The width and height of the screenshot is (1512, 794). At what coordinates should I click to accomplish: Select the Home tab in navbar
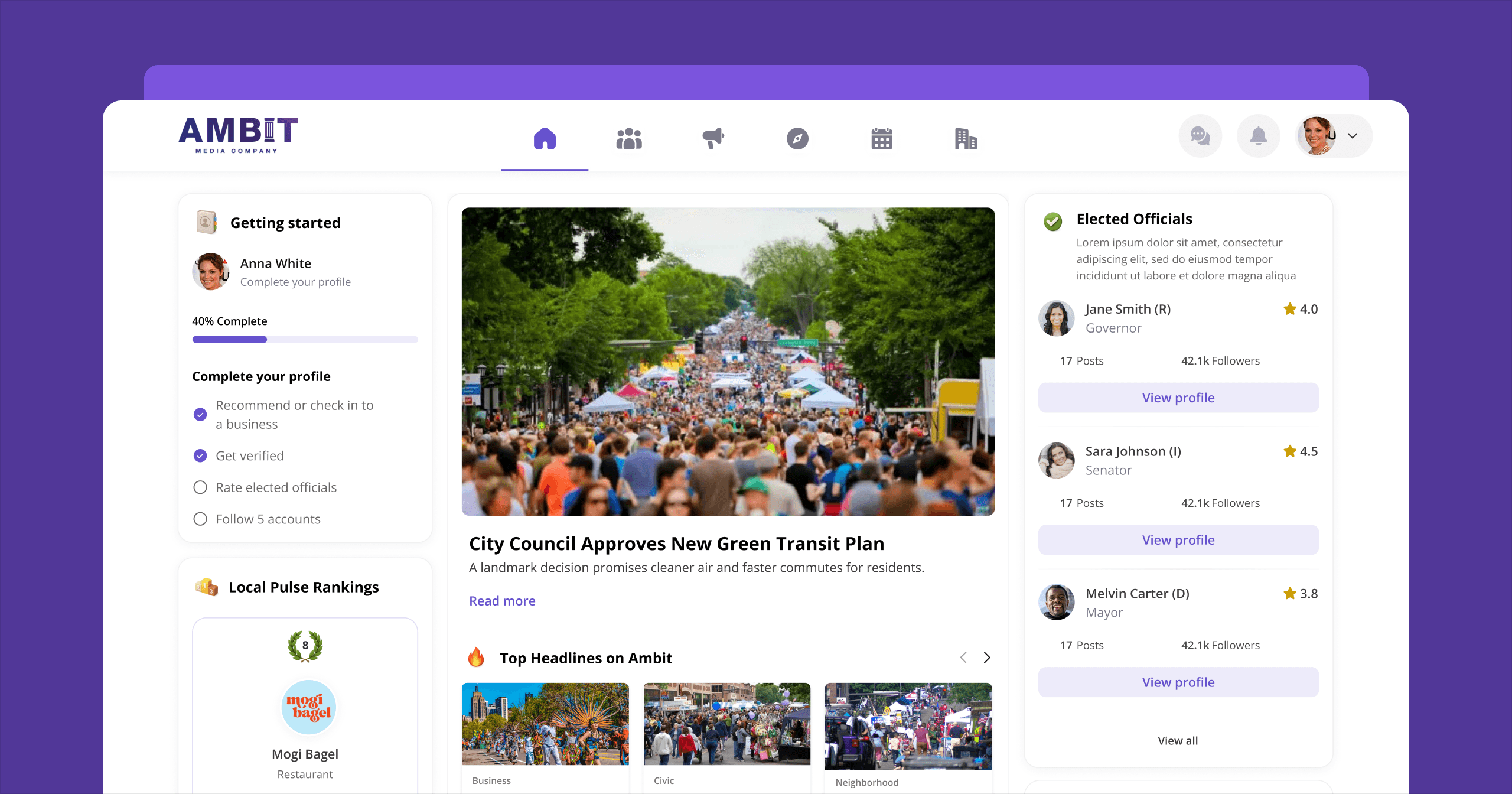point(545,139)
